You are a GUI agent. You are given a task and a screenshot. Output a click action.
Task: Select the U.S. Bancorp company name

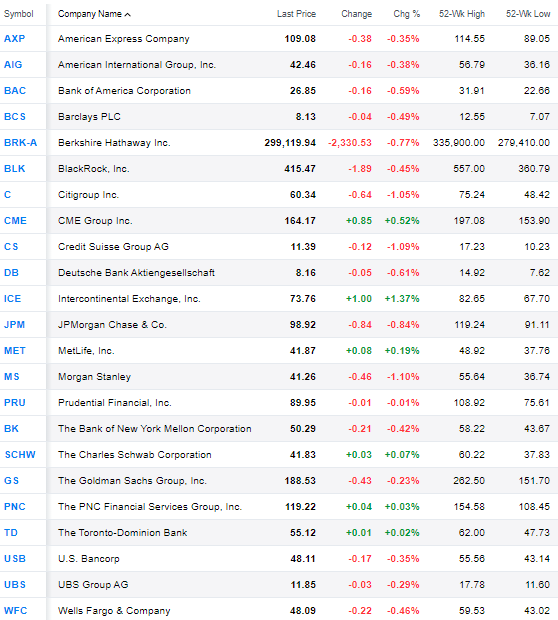pyautogui.click(x=89, y=559)
